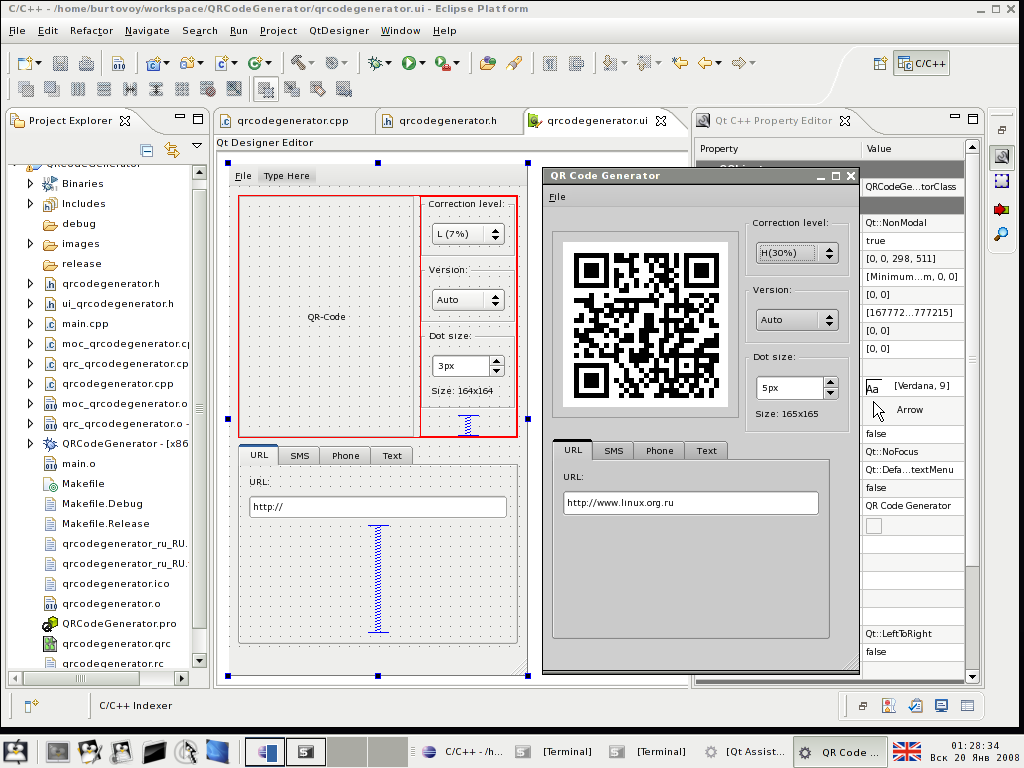Open the Refactor menu

click(x=91, y=31)
